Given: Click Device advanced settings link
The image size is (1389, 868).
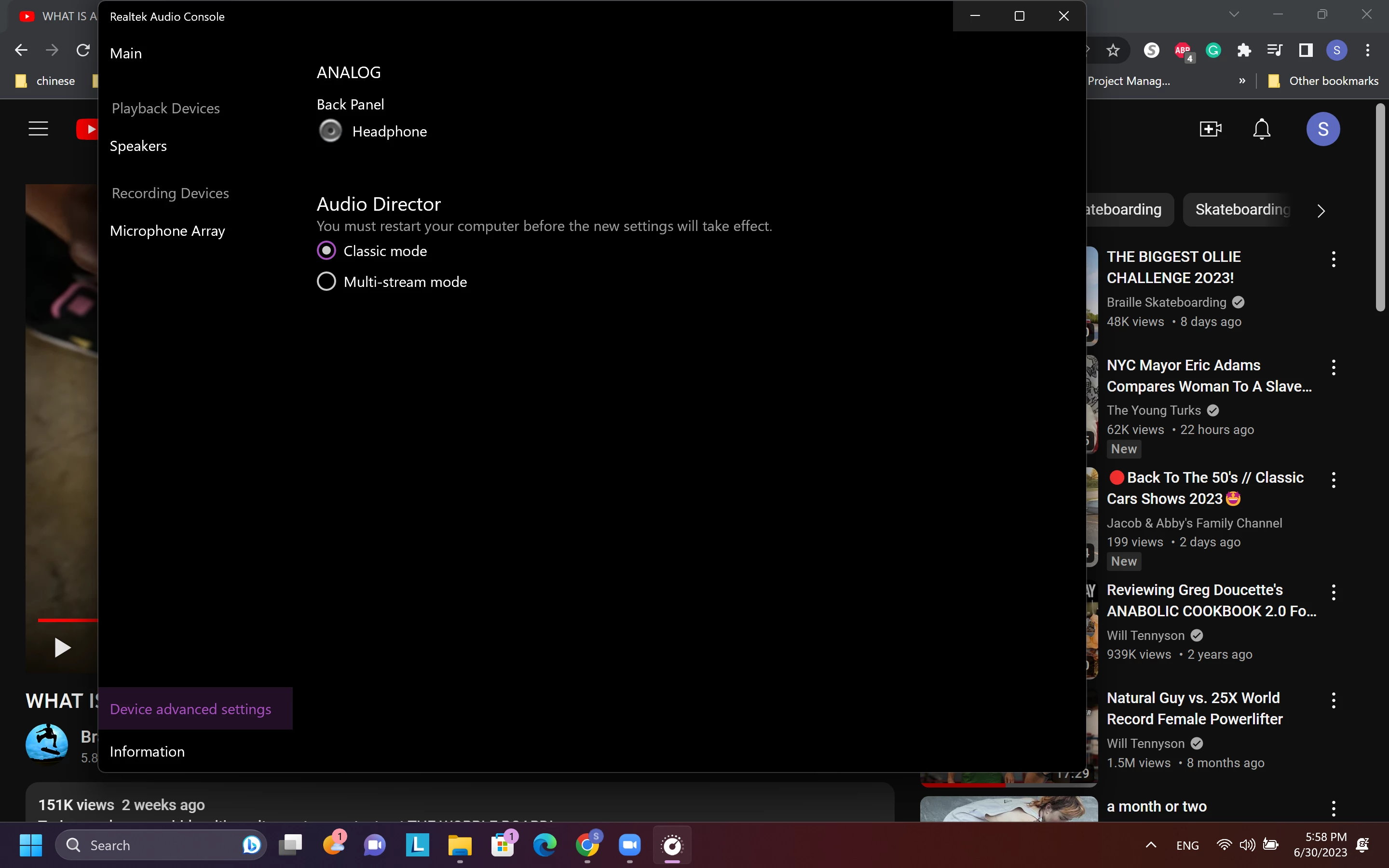Looking at the screenshot, I should pos(190,709).
